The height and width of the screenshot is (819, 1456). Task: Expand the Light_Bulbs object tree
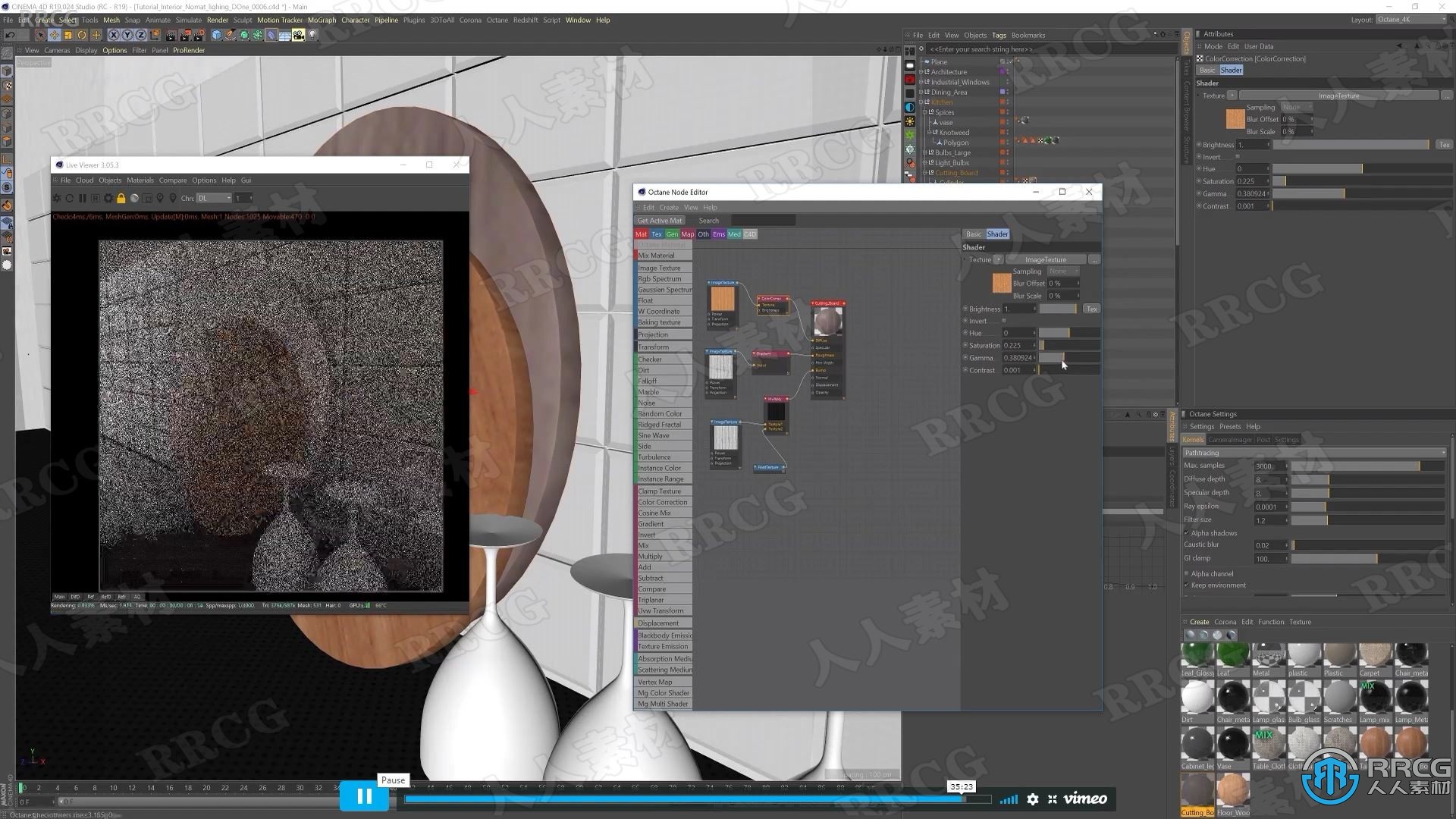click(x=926, y=162)
